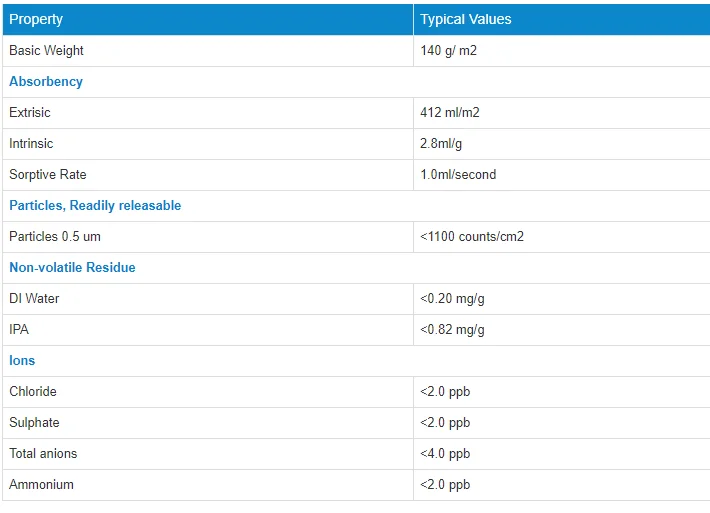Select the '140 g/ m2' value

(448, 50)
